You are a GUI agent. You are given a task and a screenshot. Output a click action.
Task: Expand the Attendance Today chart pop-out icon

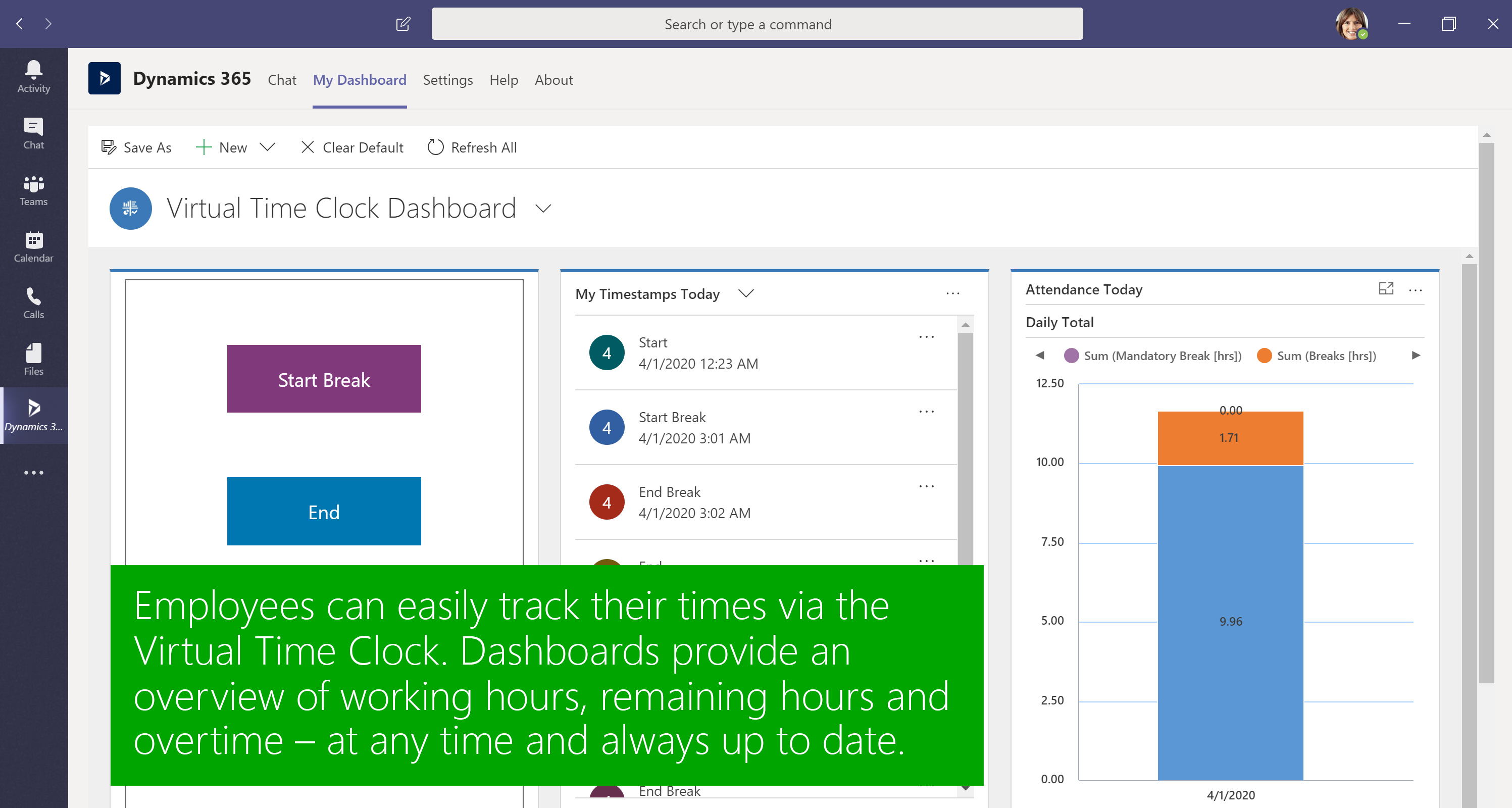1386,289
